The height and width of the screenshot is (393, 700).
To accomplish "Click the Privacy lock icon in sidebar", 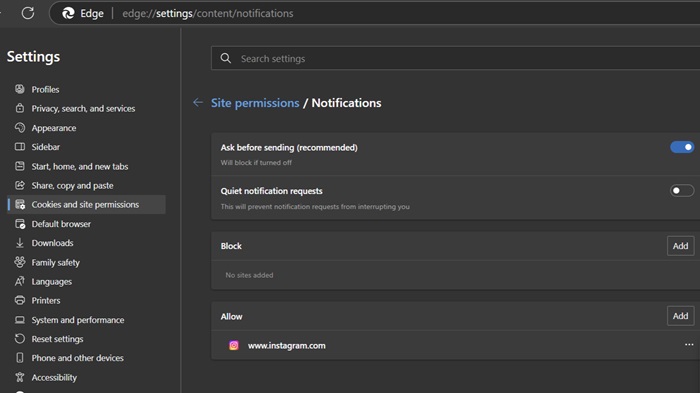I will tap(20, 109).
